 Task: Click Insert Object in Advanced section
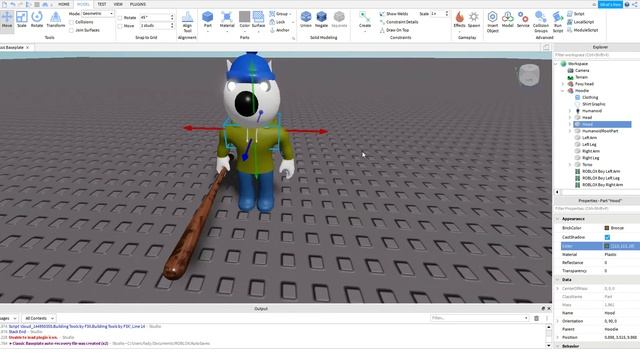coord(493,22)
